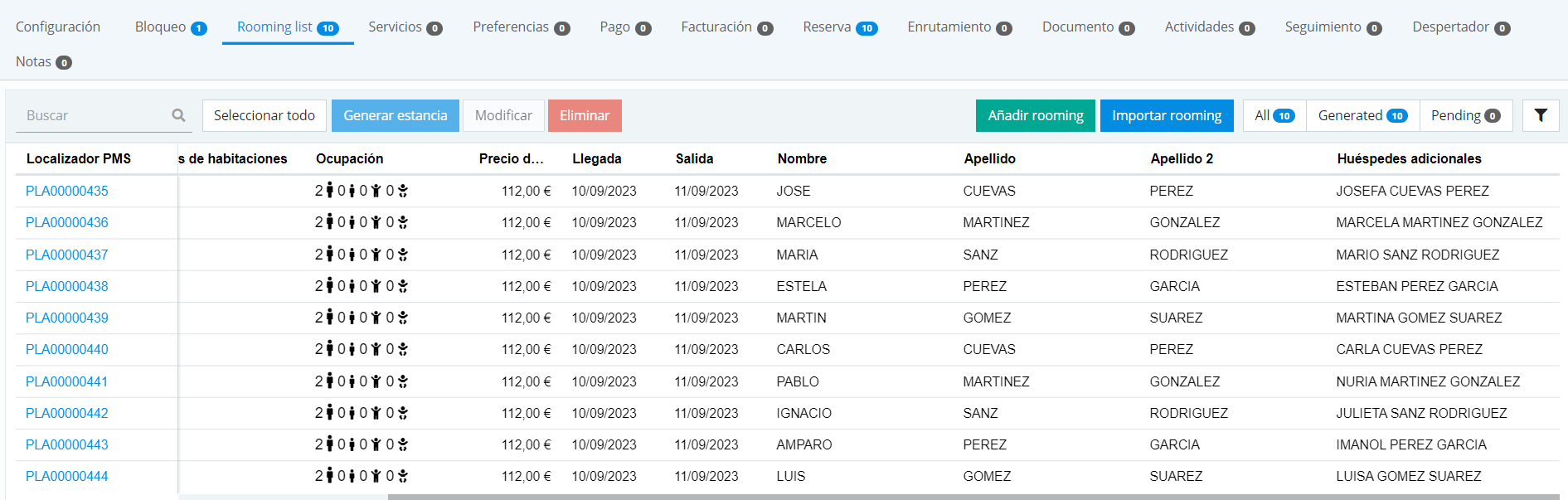Open the Reserva tab
Viewport: 1568px width, 500px height.
coord(839,27)
